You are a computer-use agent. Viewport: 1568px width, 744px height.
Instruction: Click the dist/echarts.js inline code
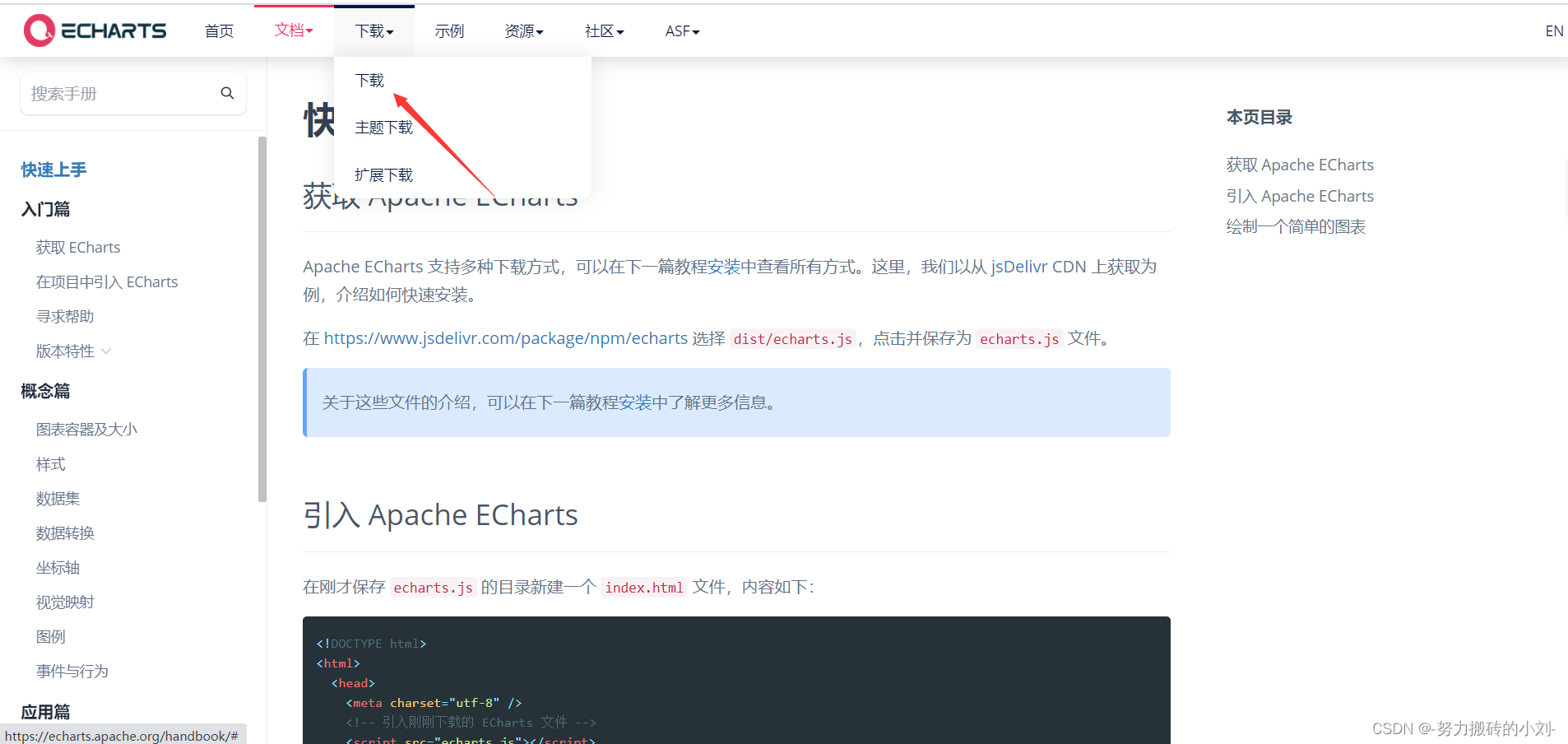(x=793, y=339)
